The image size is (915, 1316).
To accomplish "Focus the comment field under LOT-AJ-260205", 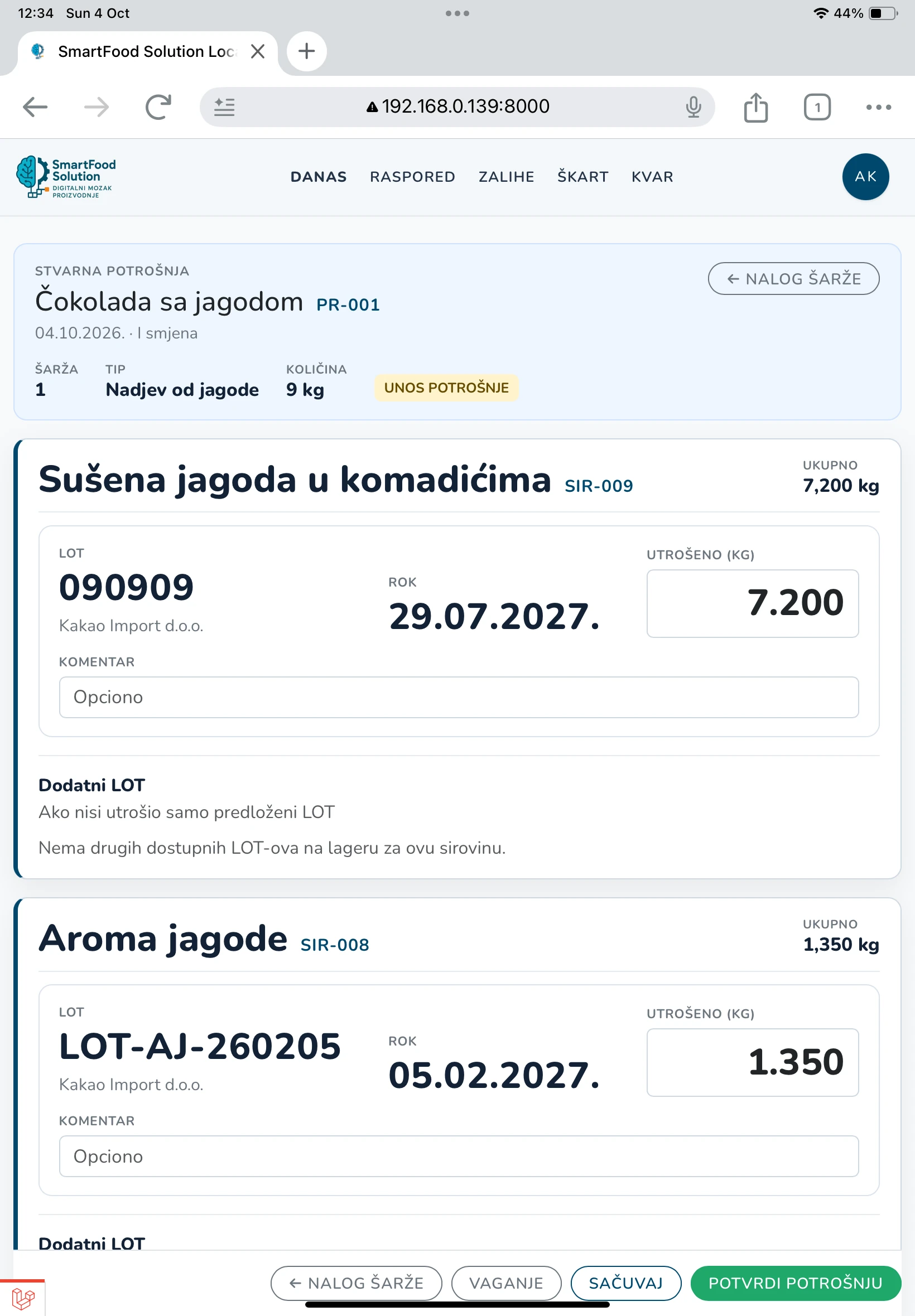I will point(459,1156).
